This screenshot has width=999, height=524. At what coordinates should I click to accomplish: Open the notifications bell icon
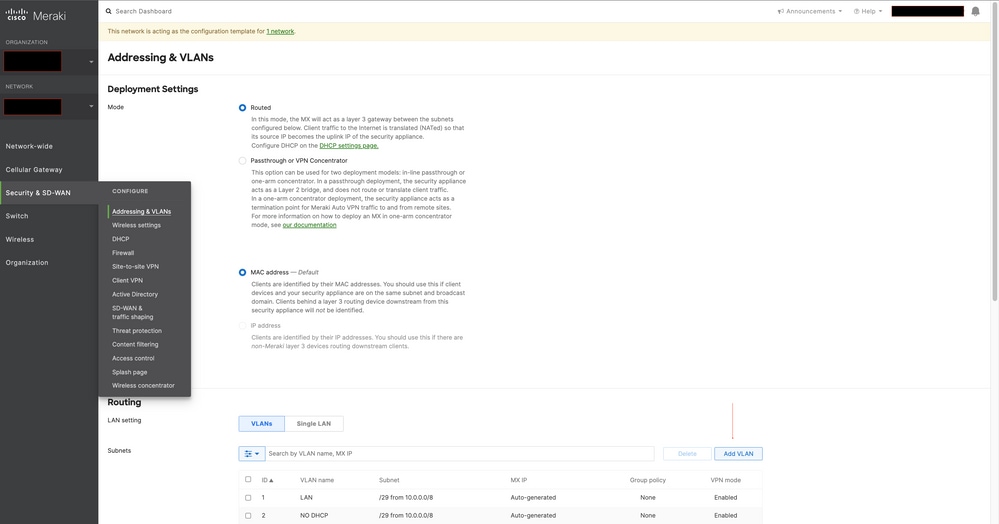click(x=975, y=11)
